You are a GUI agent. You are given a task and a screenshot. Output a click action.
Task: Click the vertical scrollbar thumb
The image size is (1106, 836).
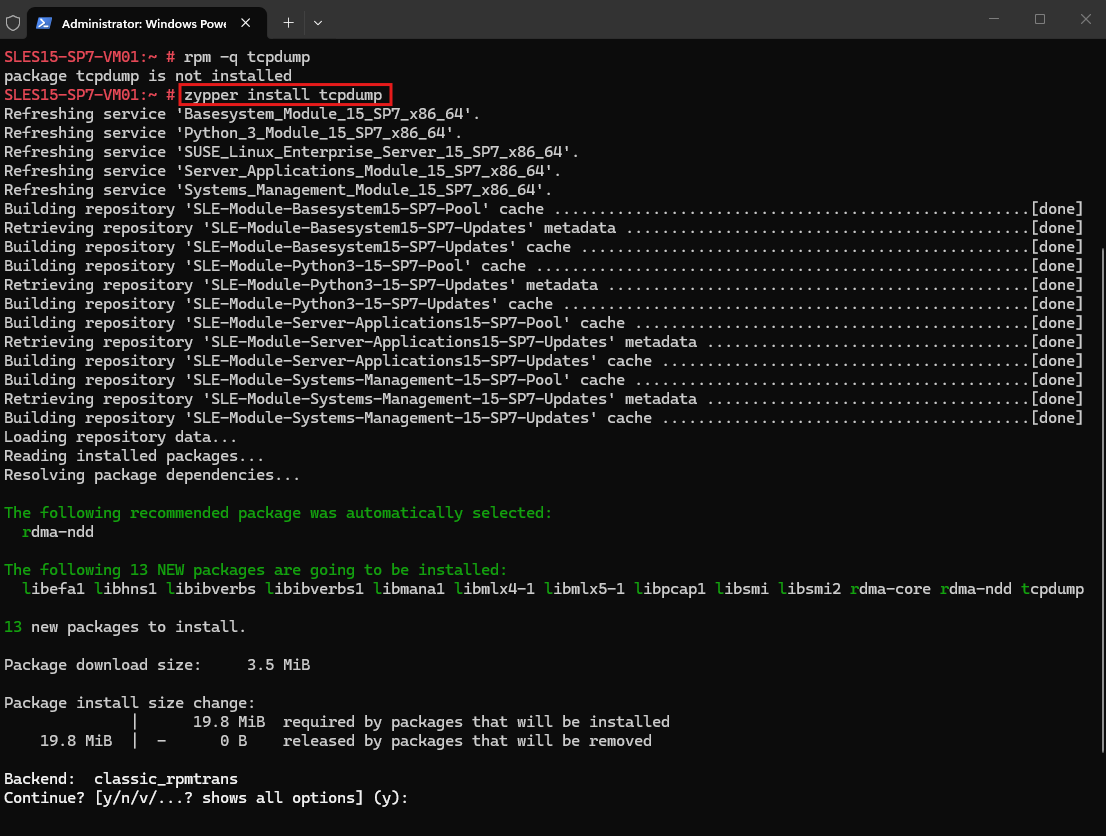tap(1102, 501)
